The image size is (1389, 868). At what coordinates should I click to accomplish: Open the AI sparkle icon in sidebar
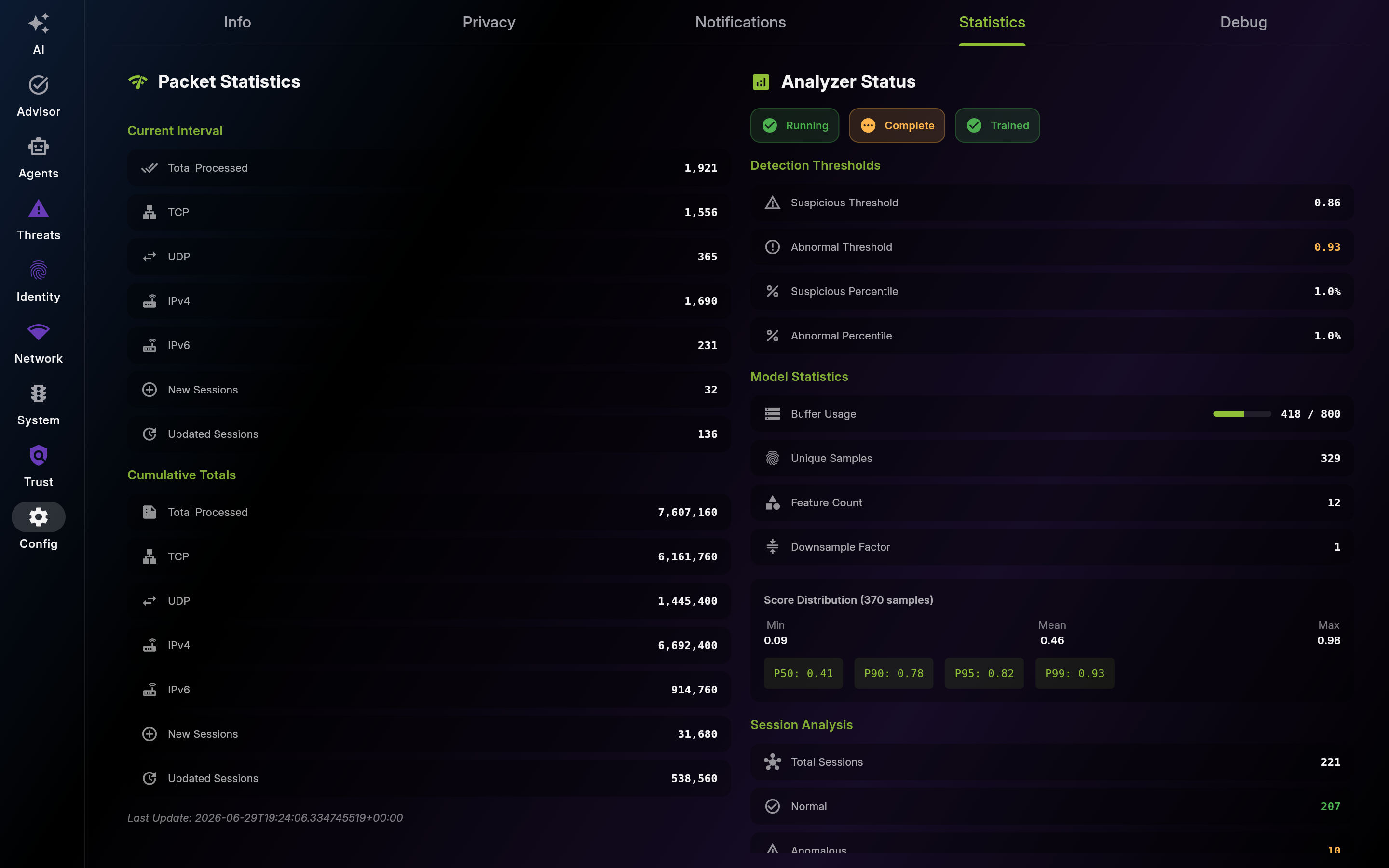point(39,24)
